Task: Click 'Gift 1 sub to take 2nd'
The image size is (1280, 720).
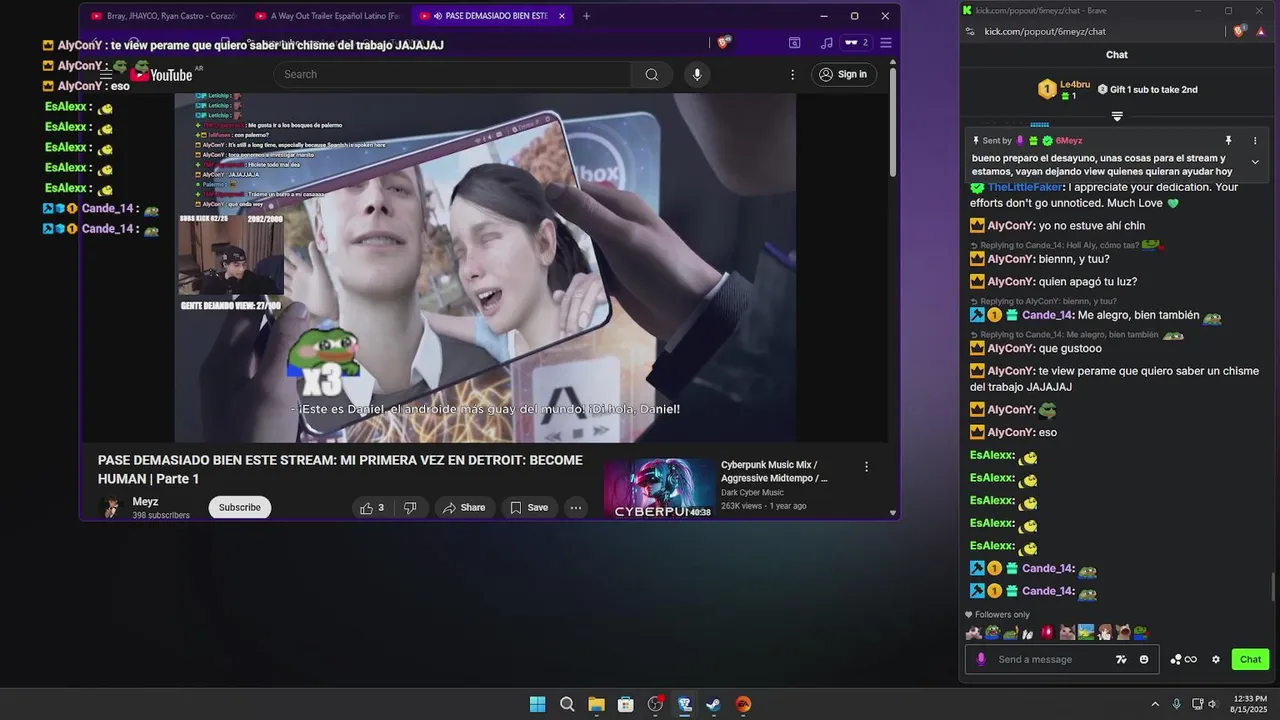Action: pos(1147,89)
